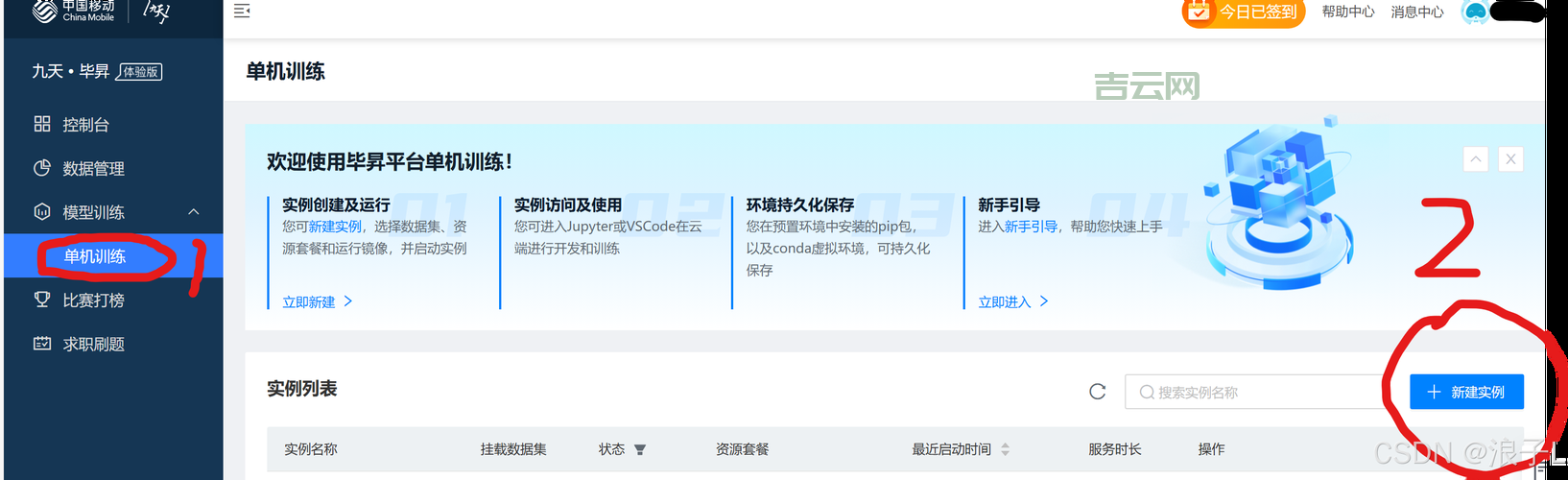
Task: Click the 资源套餐 column header
Action: 742,449
